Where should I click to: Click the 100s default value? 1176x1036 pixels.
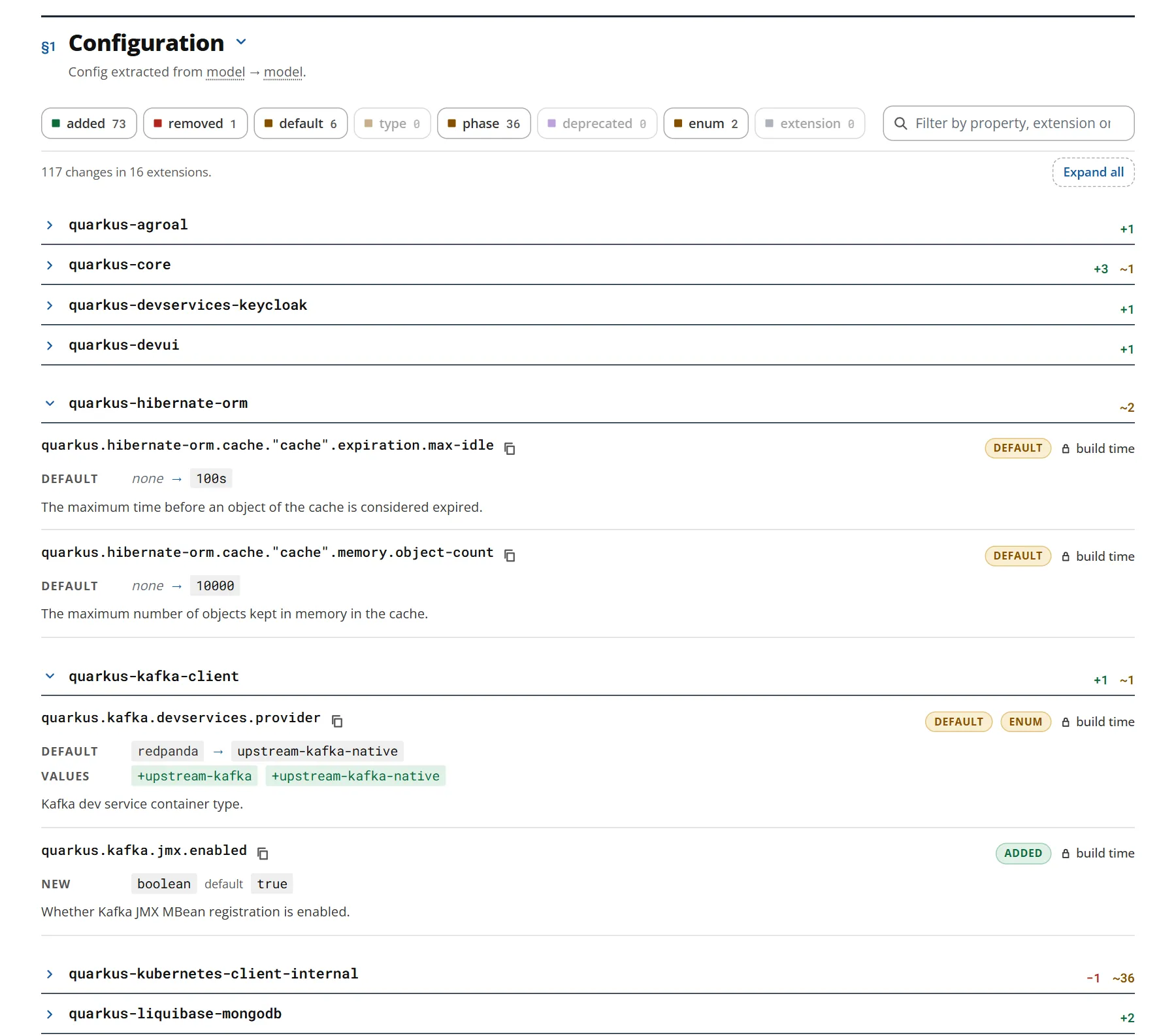pos(211,478)
